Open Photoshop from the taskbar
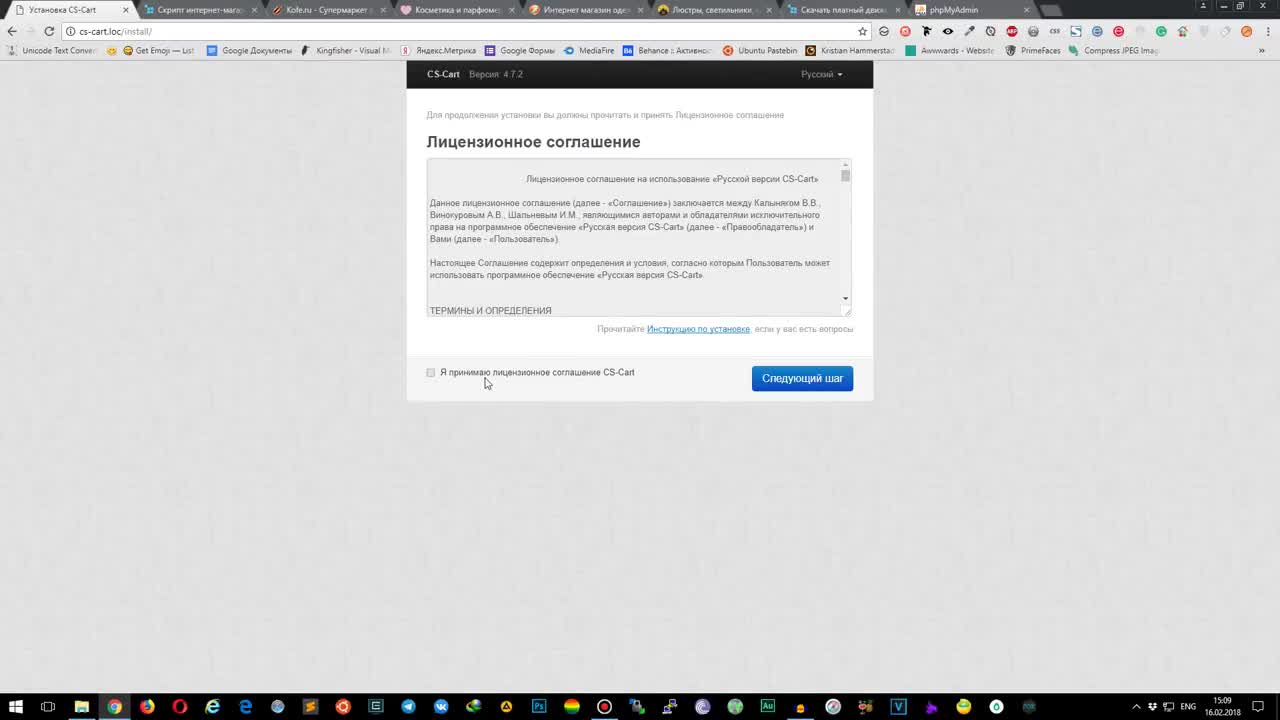Viewport: 1280px width, 720px height. pos(539,707)
